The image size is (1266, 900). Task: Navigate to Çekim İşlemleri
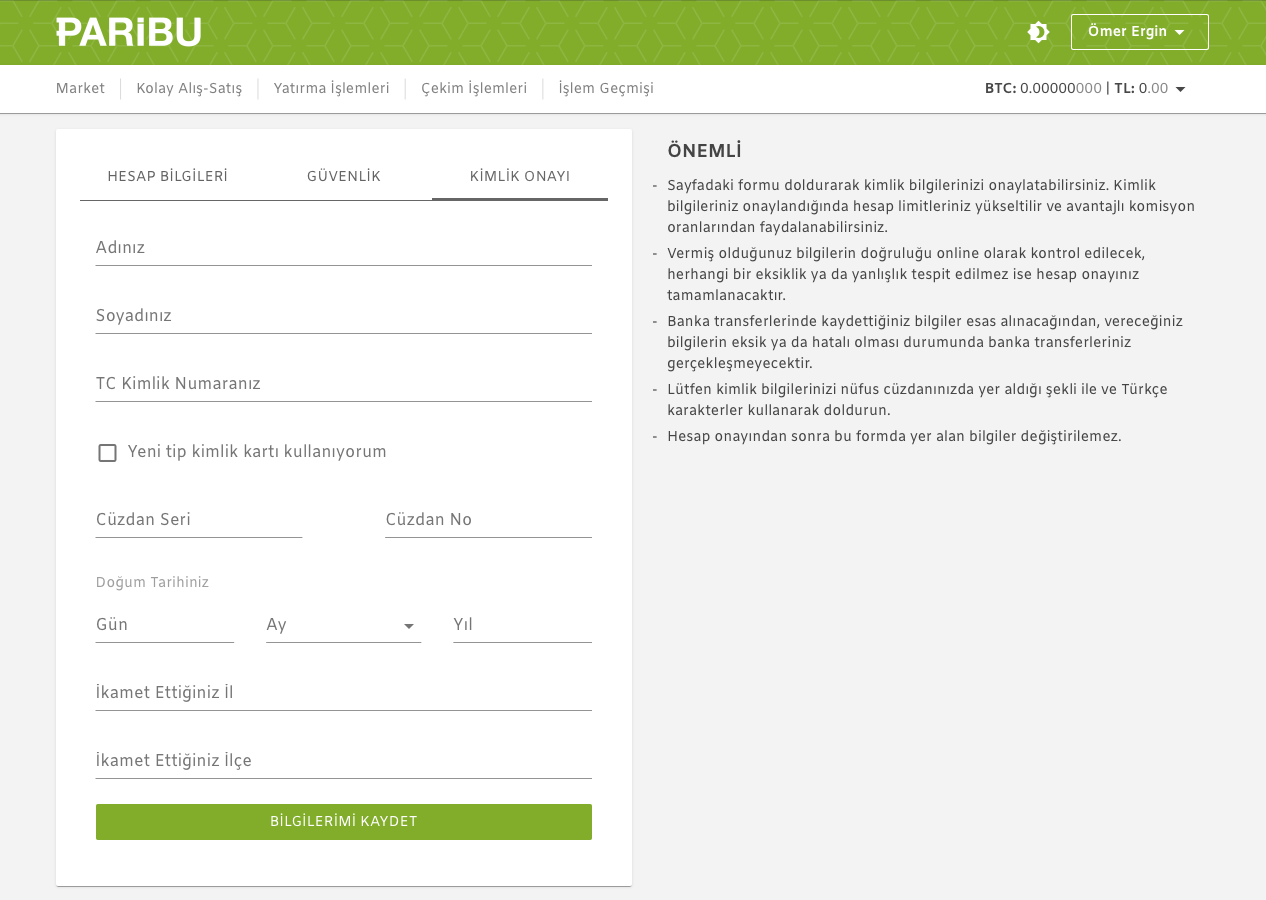(x=474, y=89)
